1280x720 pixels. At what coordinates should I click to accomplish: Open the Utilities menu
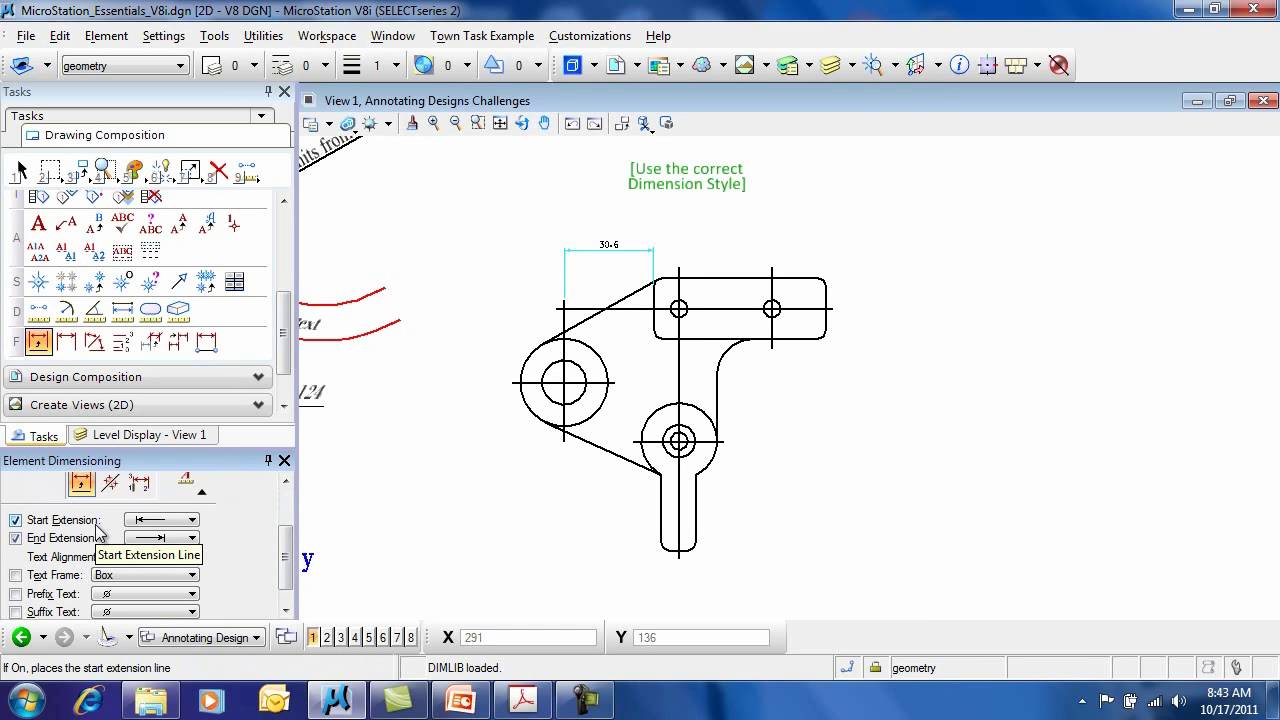(x=263, y=36)
